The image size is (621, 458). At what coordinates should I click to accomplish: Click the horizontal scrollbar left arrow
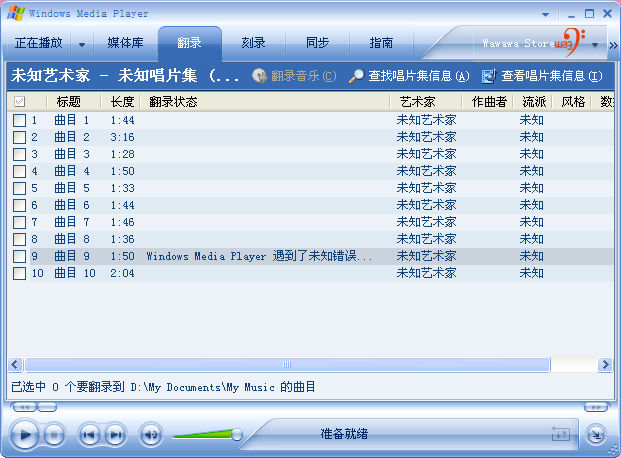[x=15, y=364]
